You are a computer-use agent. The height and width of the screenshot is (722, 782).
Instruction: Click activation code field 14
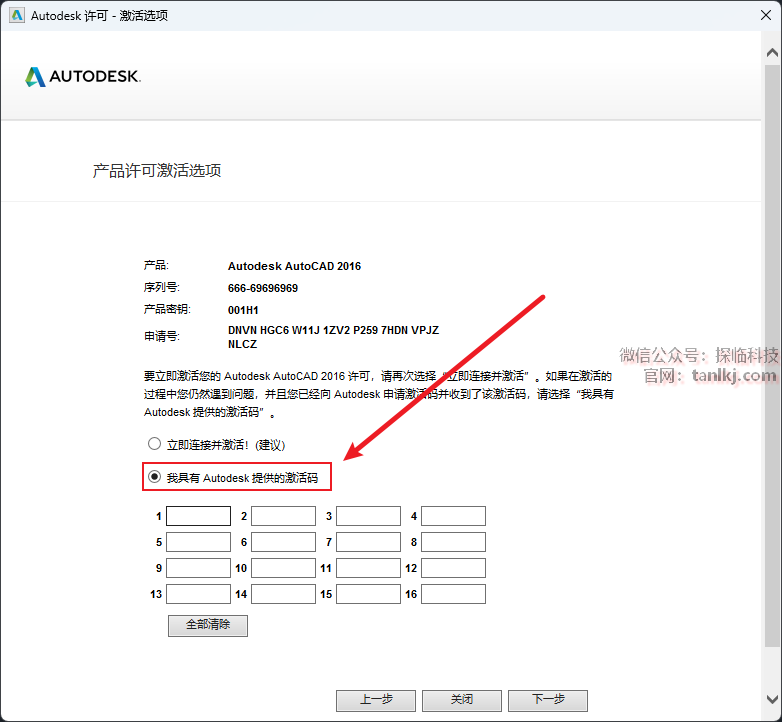(283, 594)
